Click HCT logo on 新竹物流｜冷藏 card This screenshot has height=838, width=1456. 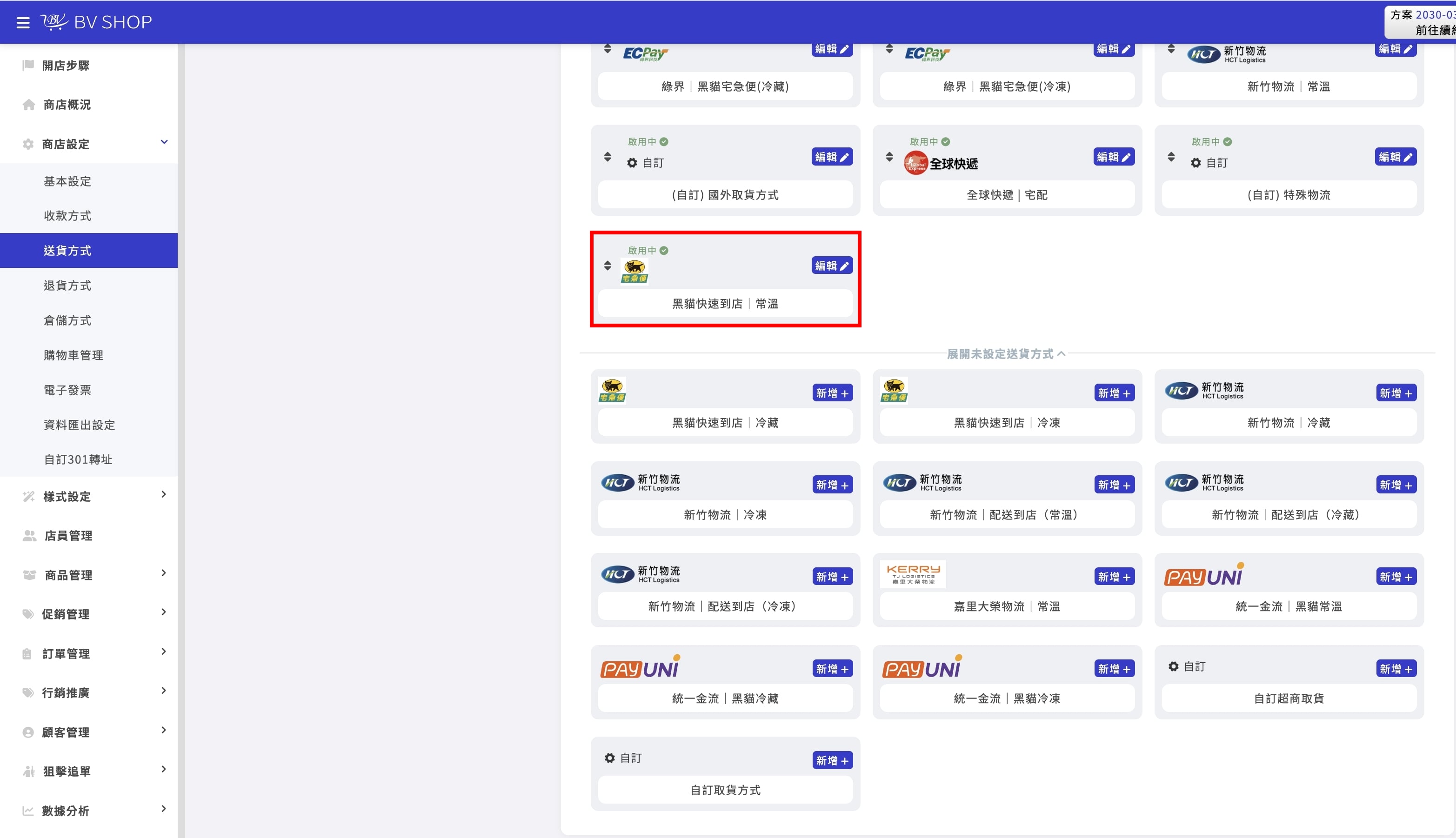tap(1204, 391)
